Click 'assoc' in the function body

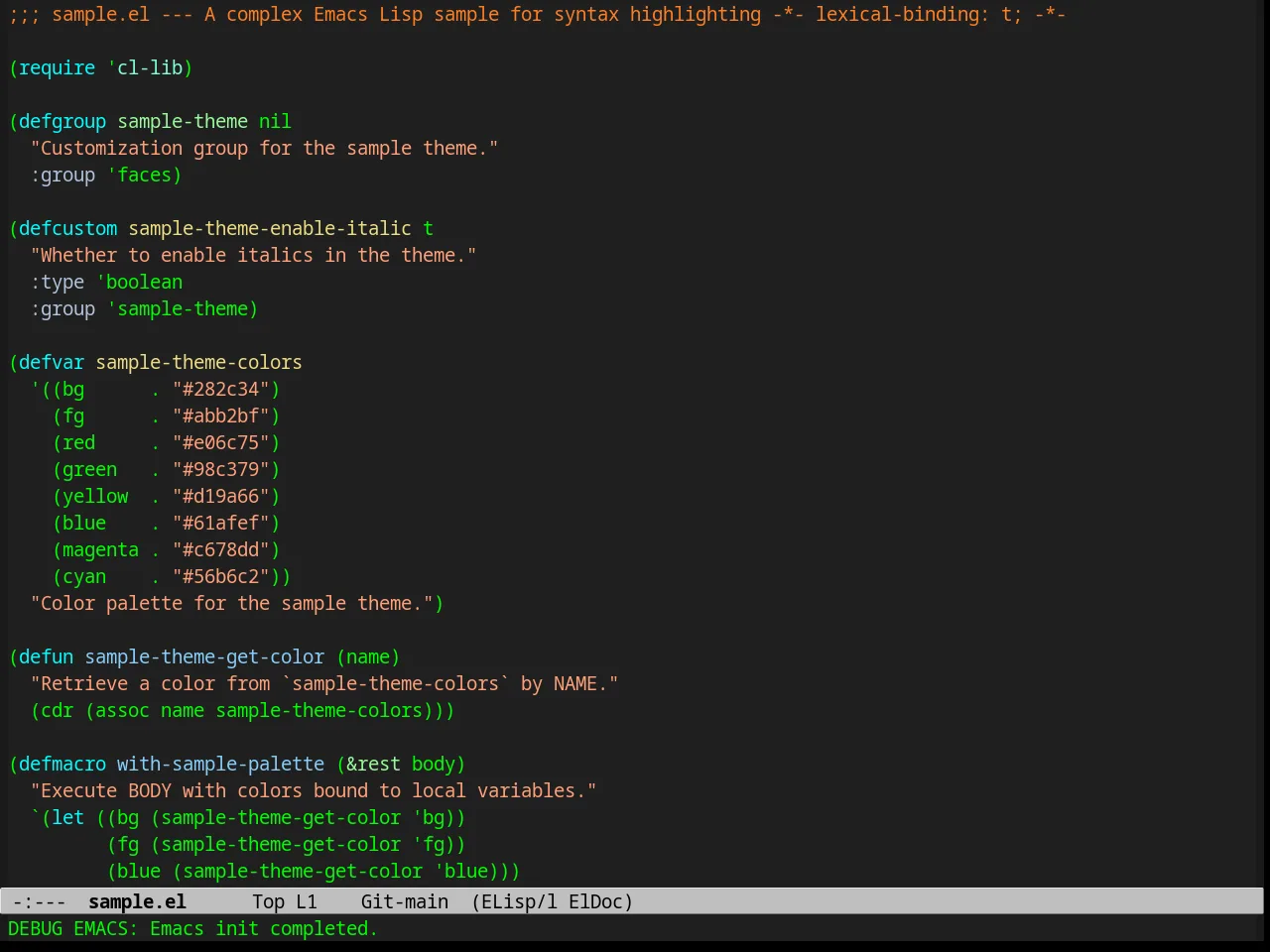coord(123,710)
